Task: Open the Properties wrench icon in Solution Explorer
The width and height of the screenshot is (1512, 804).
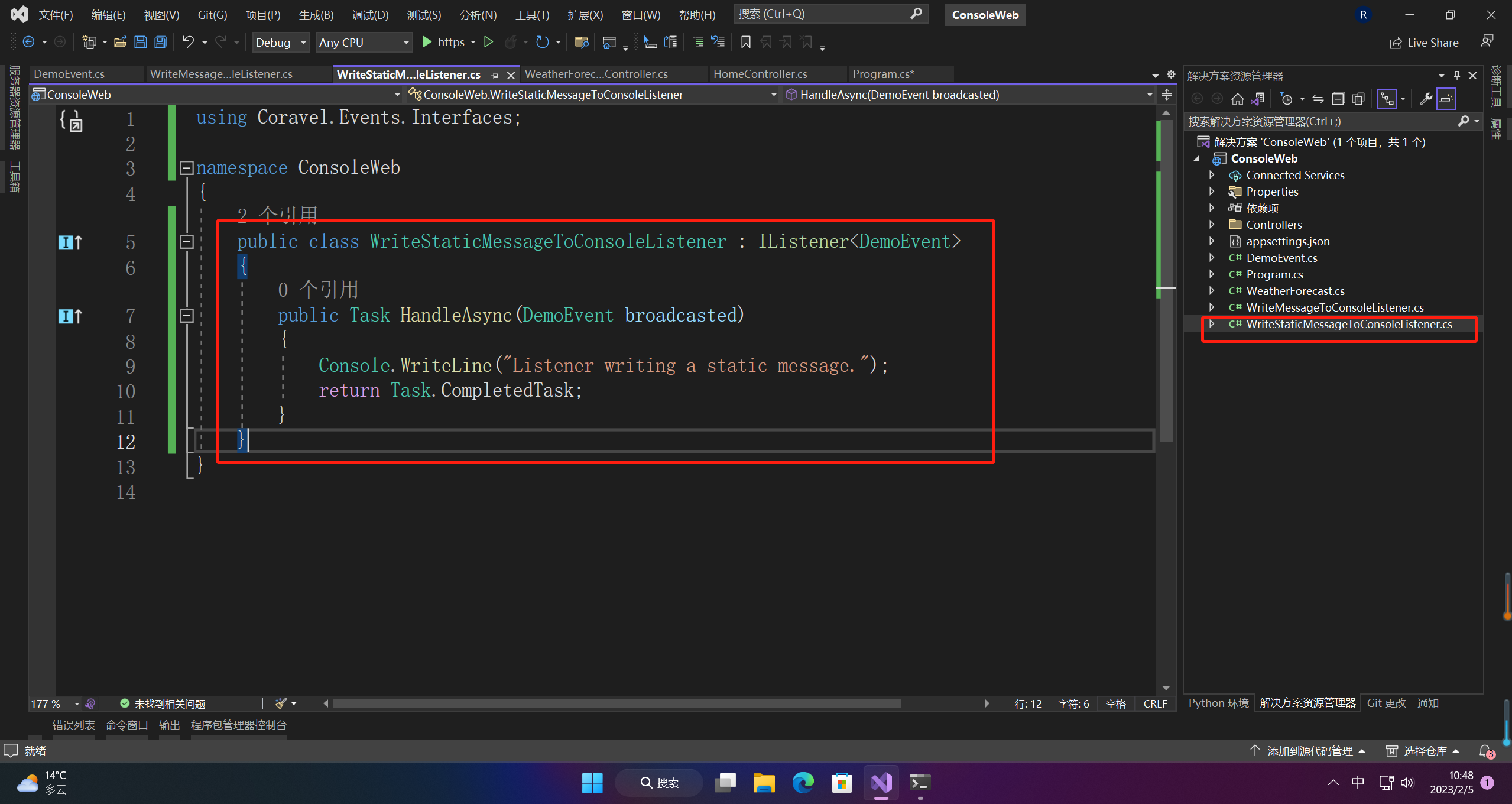Action: coord(1426,99)
